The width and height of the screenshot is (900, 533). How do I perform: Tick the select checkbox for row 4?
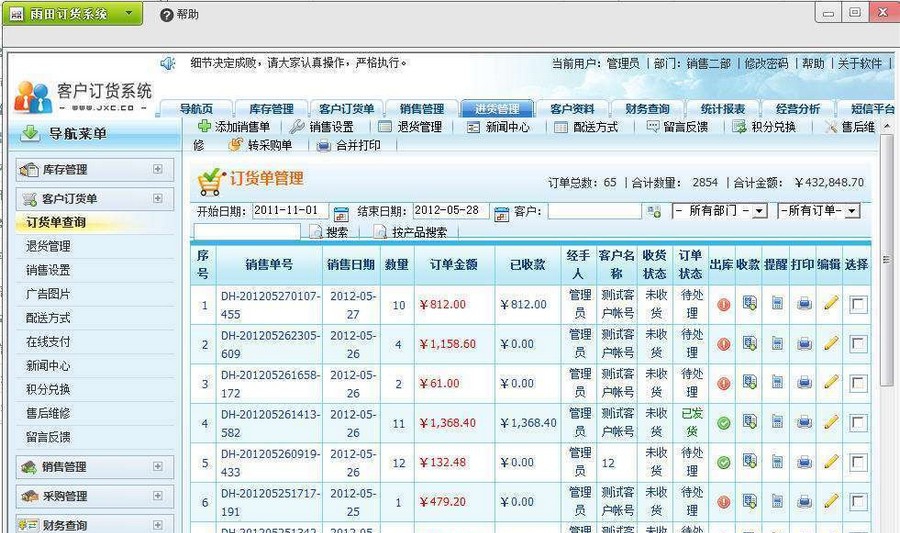(x=858, y=423)
